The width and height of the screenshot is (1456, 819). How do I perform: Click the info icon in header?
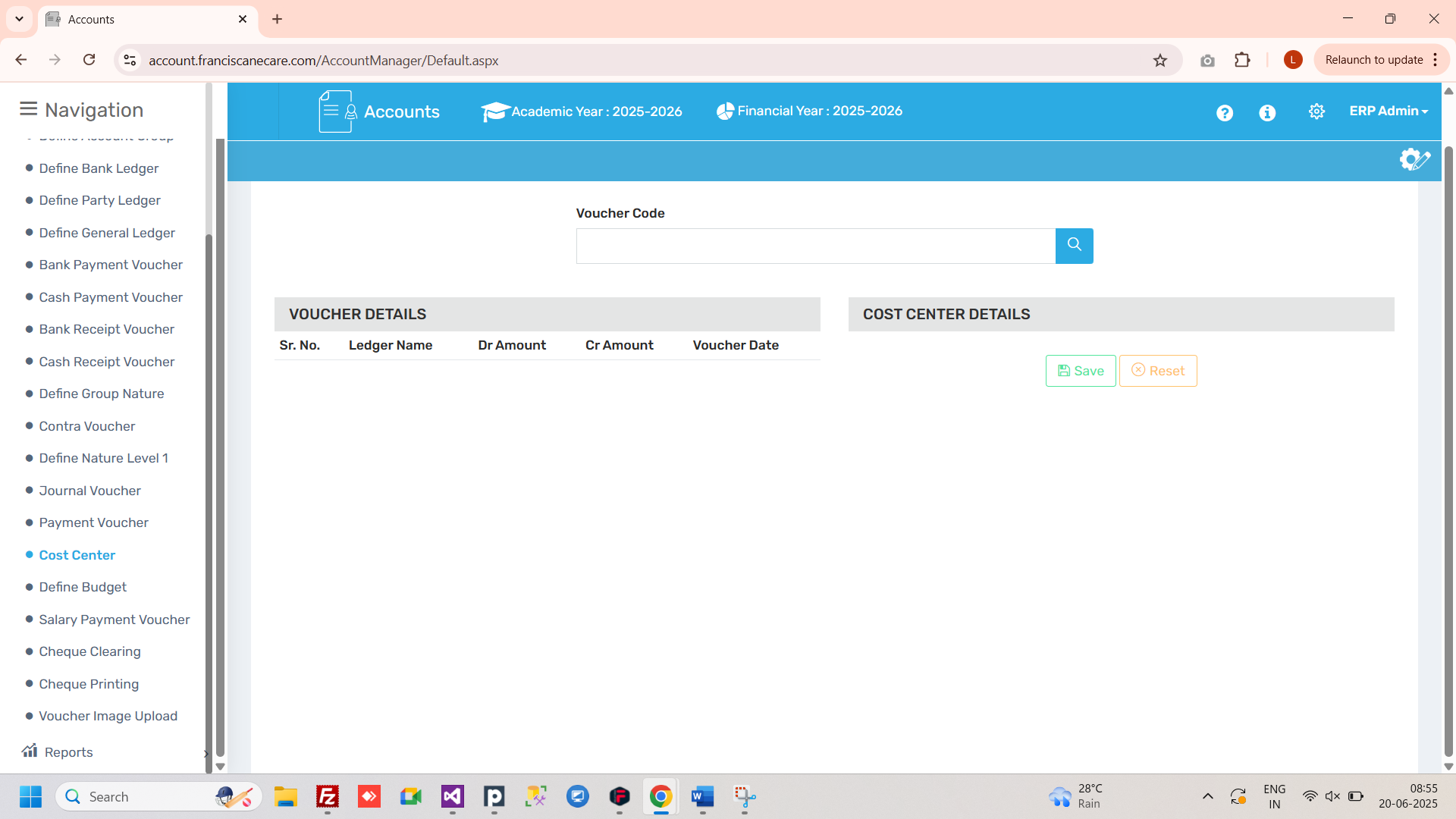[x=1266, y=113]
